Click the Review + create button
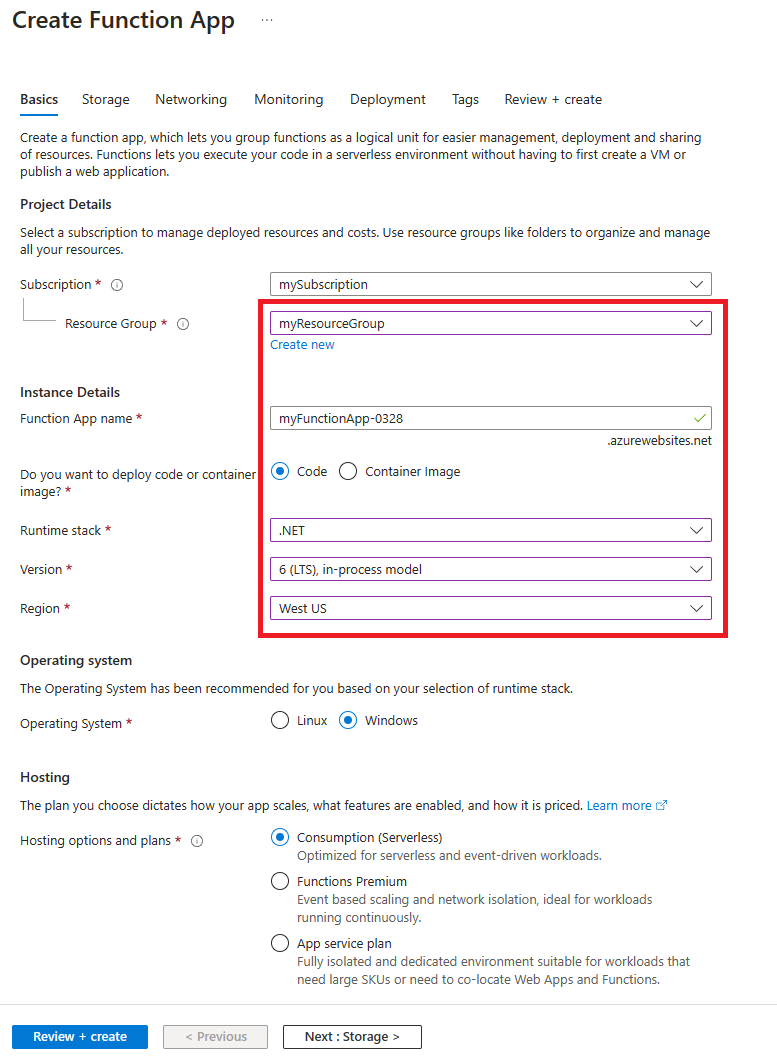This screenshot has width=777, height=1062. [x=79, y=1037]
